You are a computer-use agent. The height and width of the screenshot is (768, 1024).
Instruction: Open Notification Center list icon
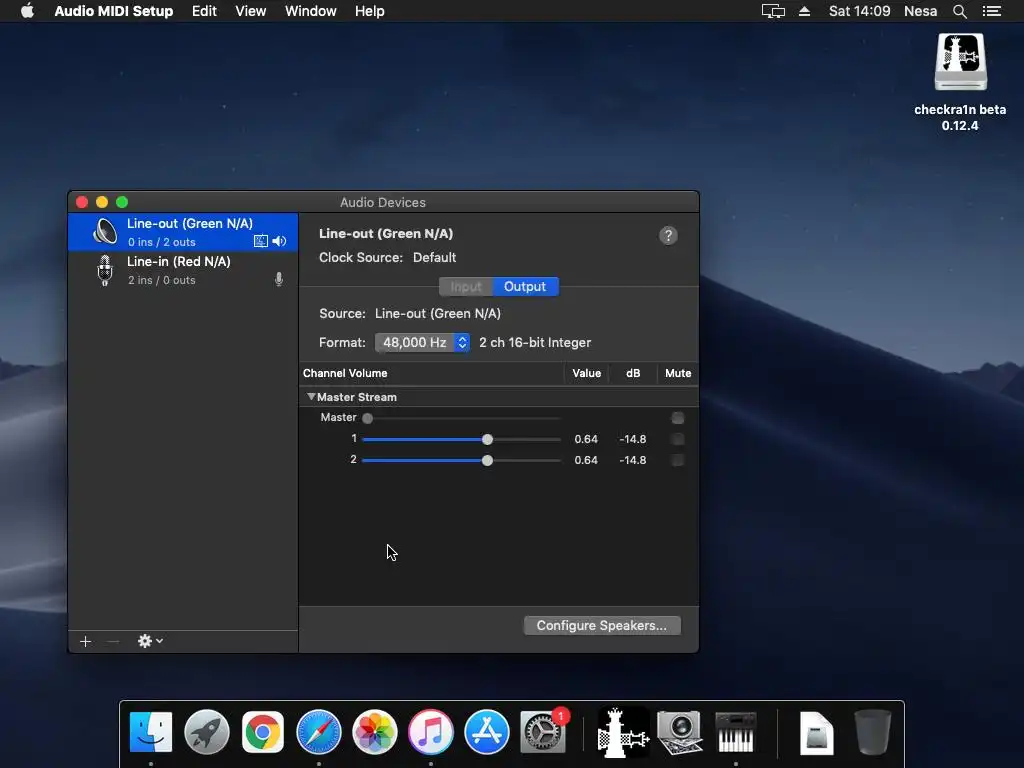click(991, 11)
